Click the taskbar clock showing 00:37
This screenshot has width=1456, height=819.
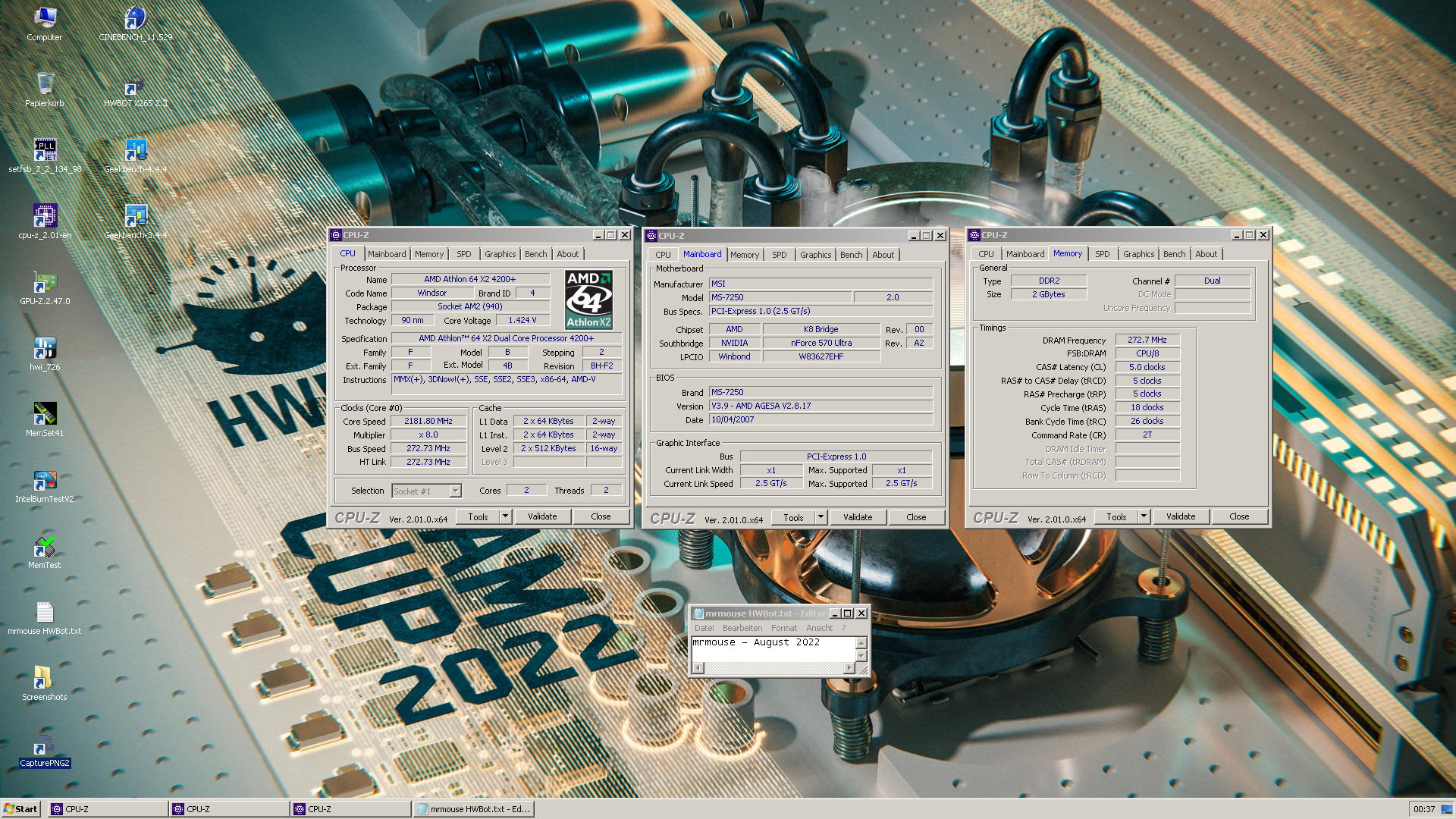(x=1424, y=809)
